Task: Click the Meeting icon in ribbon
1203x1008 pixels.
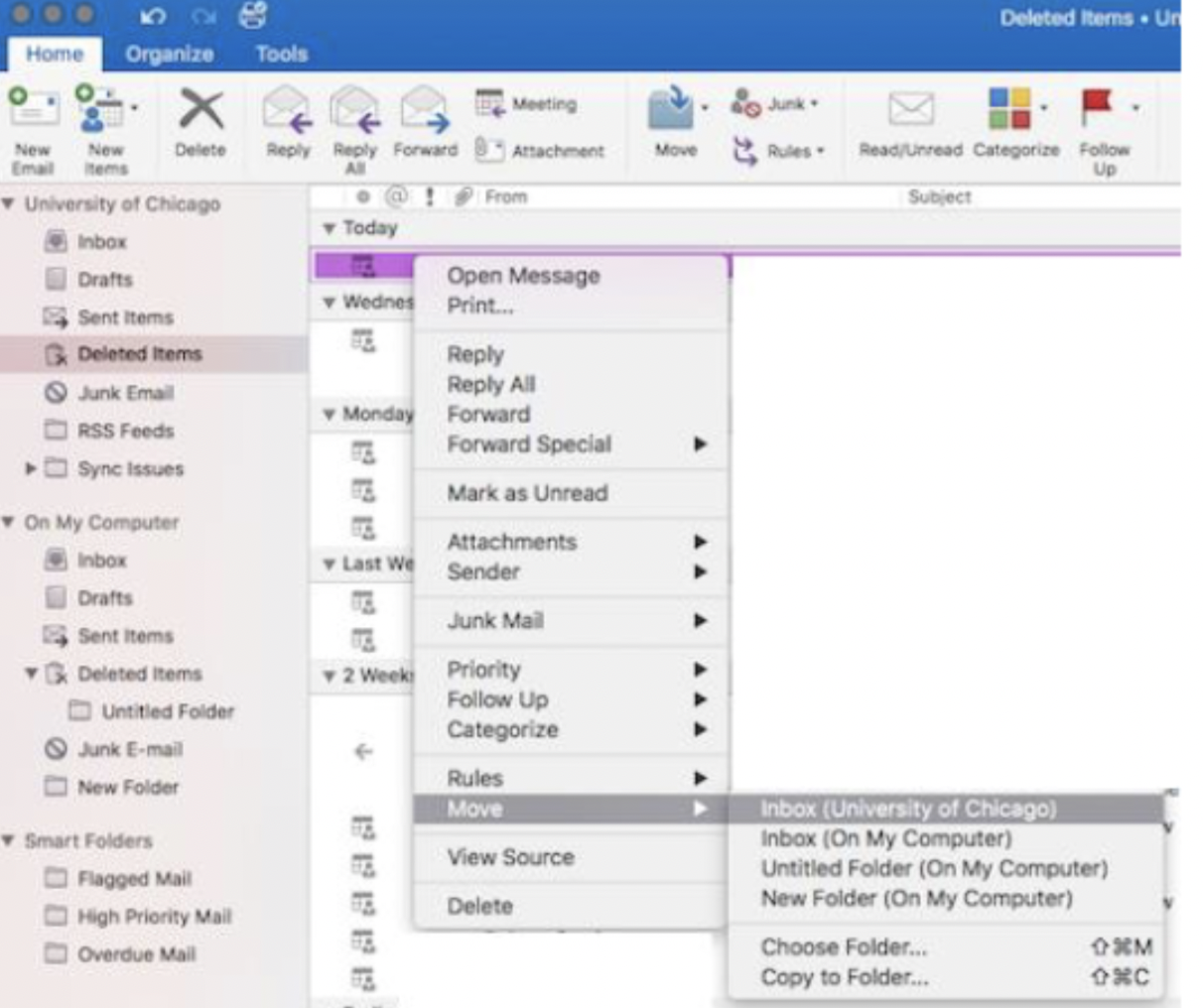Action: click(x=489, y=103)
